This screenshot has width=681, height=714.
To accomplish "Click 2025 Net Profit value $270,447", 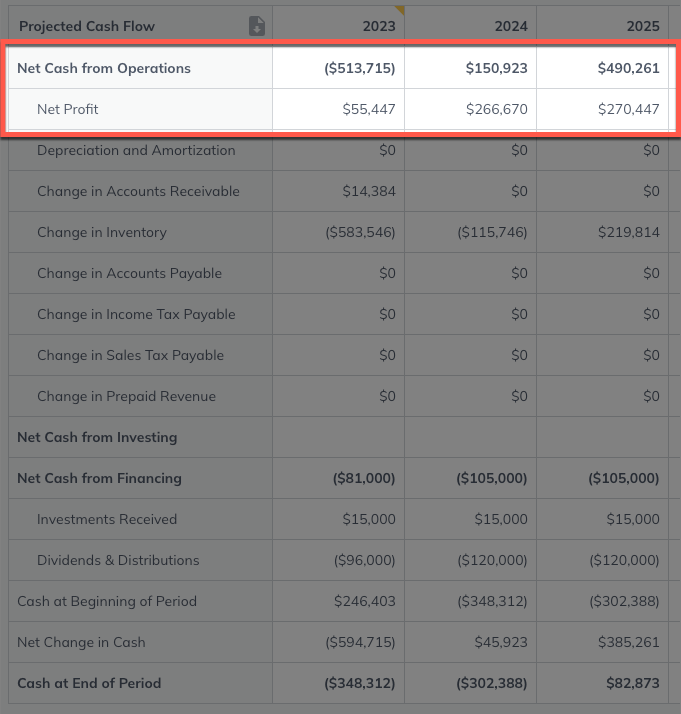I will point(629,109).
